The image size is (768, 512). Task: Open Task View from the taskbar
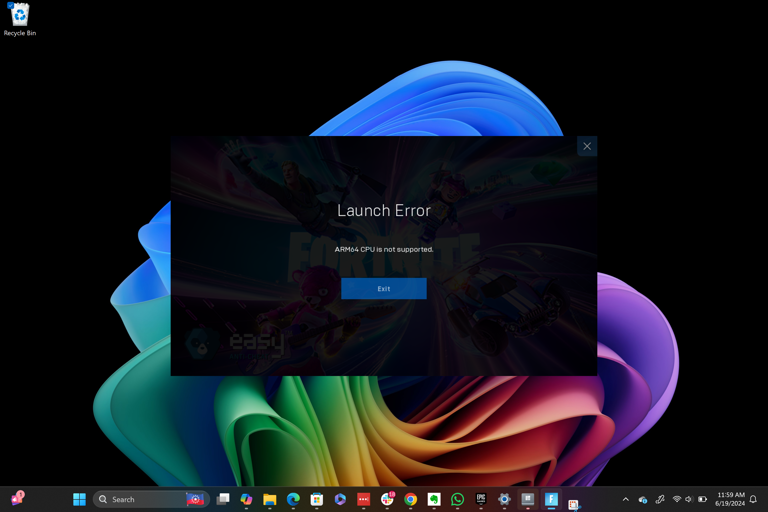tap(223, 499)
